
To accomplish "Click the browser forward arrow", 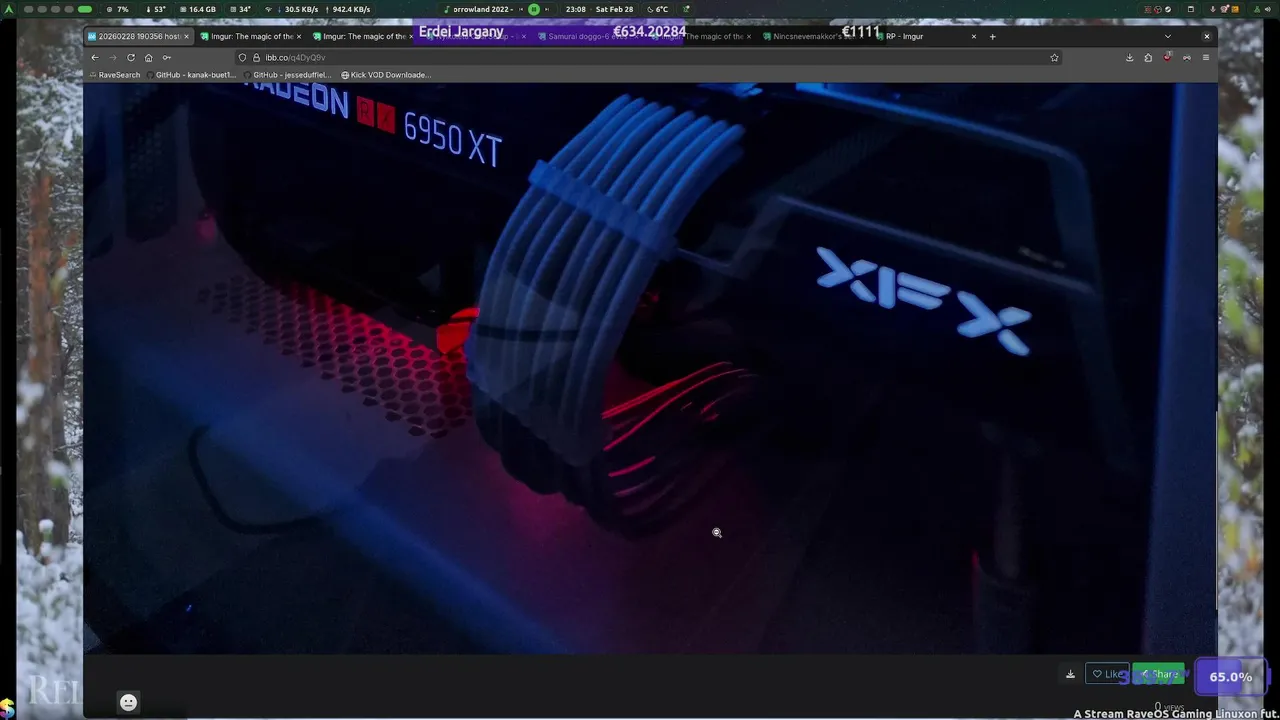I will (x=112, y=58).
